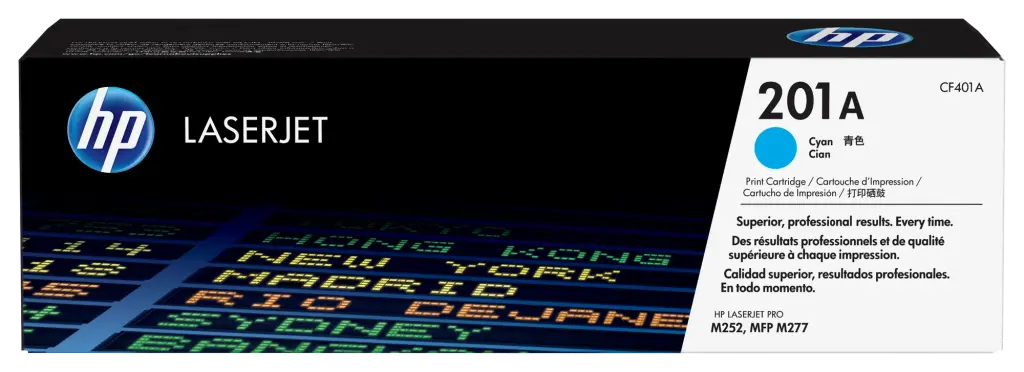Click the Spanish word Cian
The height and width of the screenshot is (372, 1024).
tap(820, 155)
